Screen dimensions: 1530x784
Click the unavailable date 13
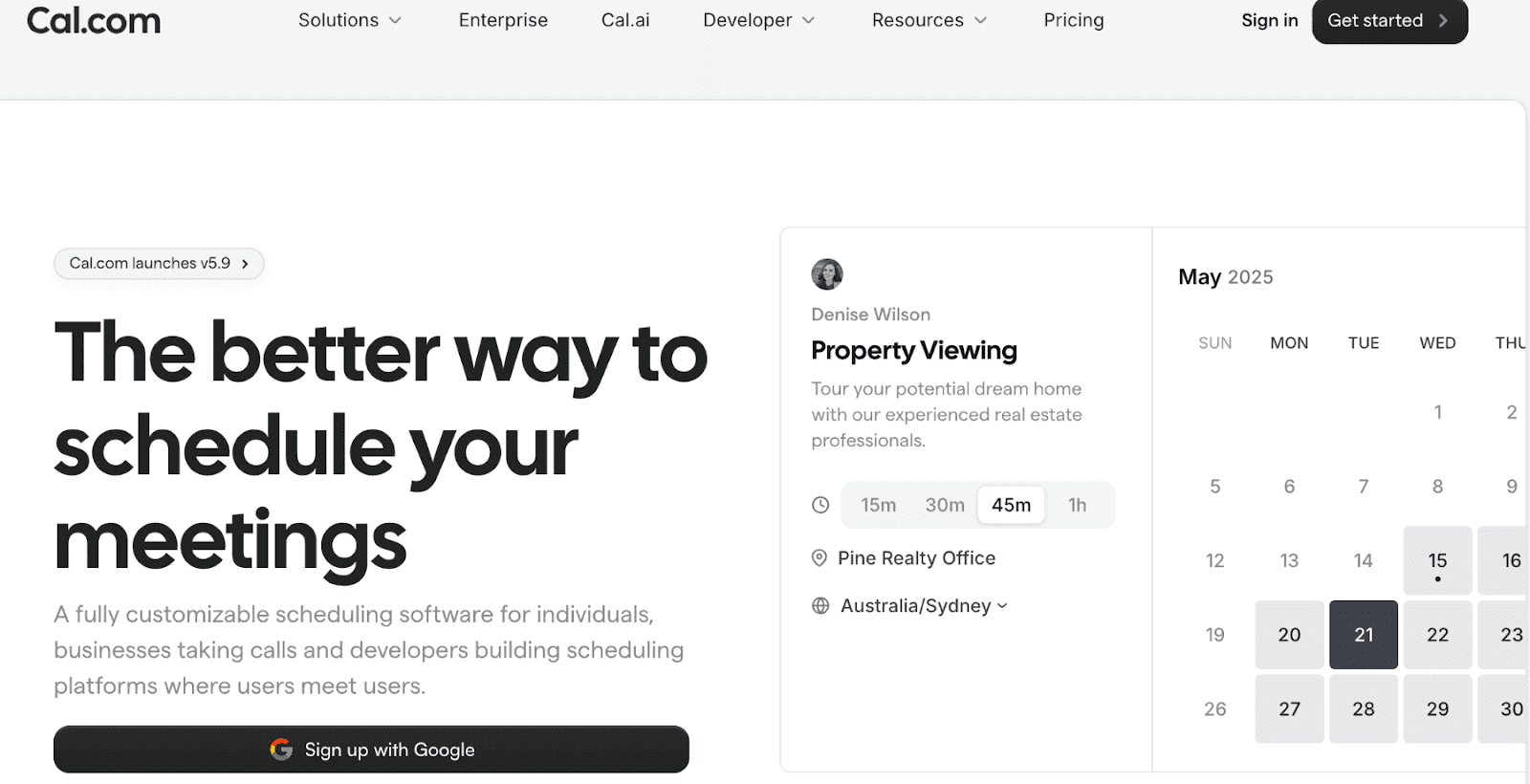tap(1289, 560)
